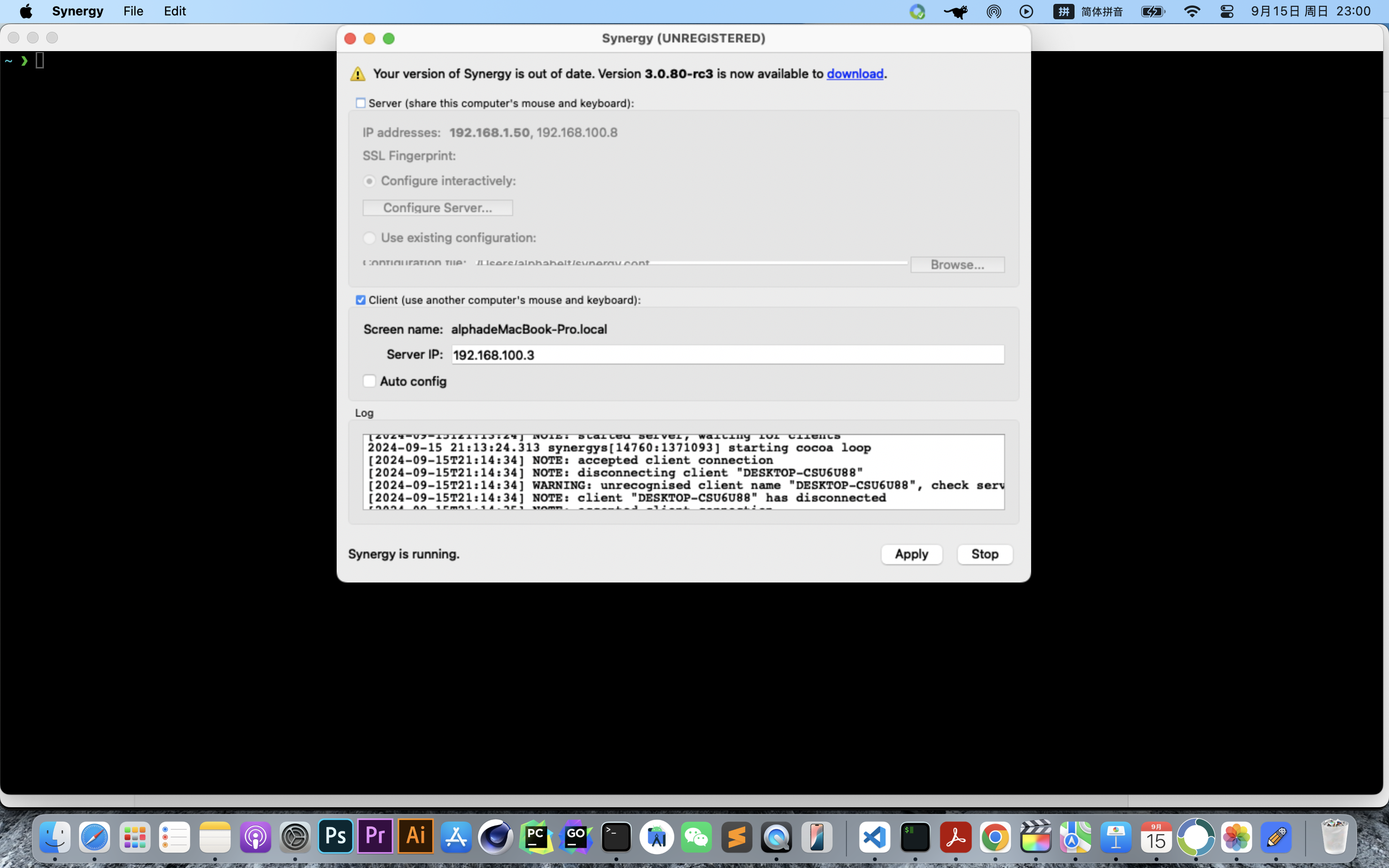Screen dimensions: 1389x868
Task: Select the Configure interactively radio button
Action: tap(369, 181)
